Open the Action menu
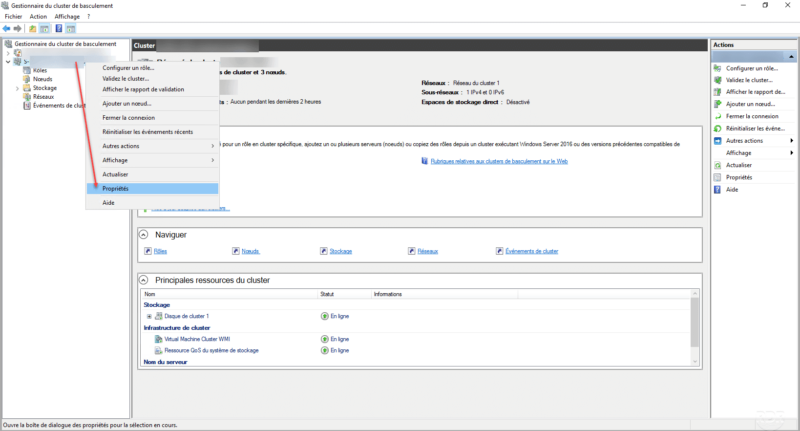This screenshot has height=431, width=800. (x=38, y=17)
